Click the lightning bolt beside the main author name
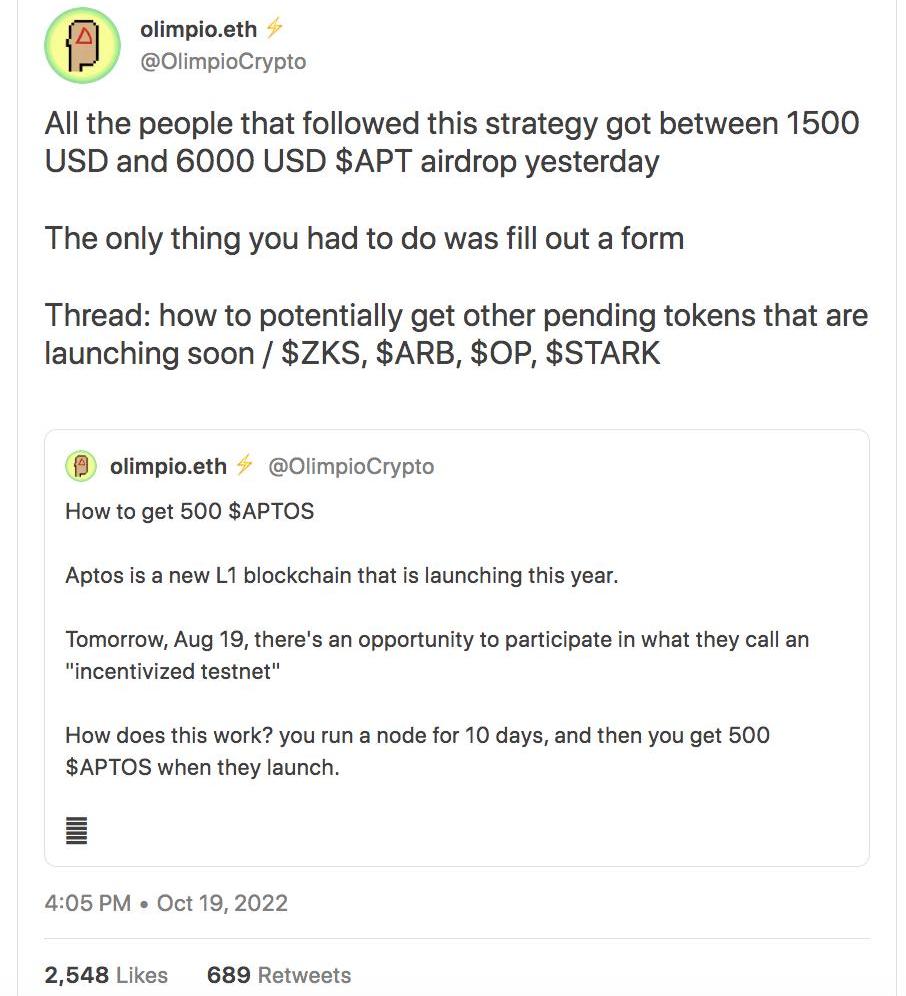 pos(272,31)
